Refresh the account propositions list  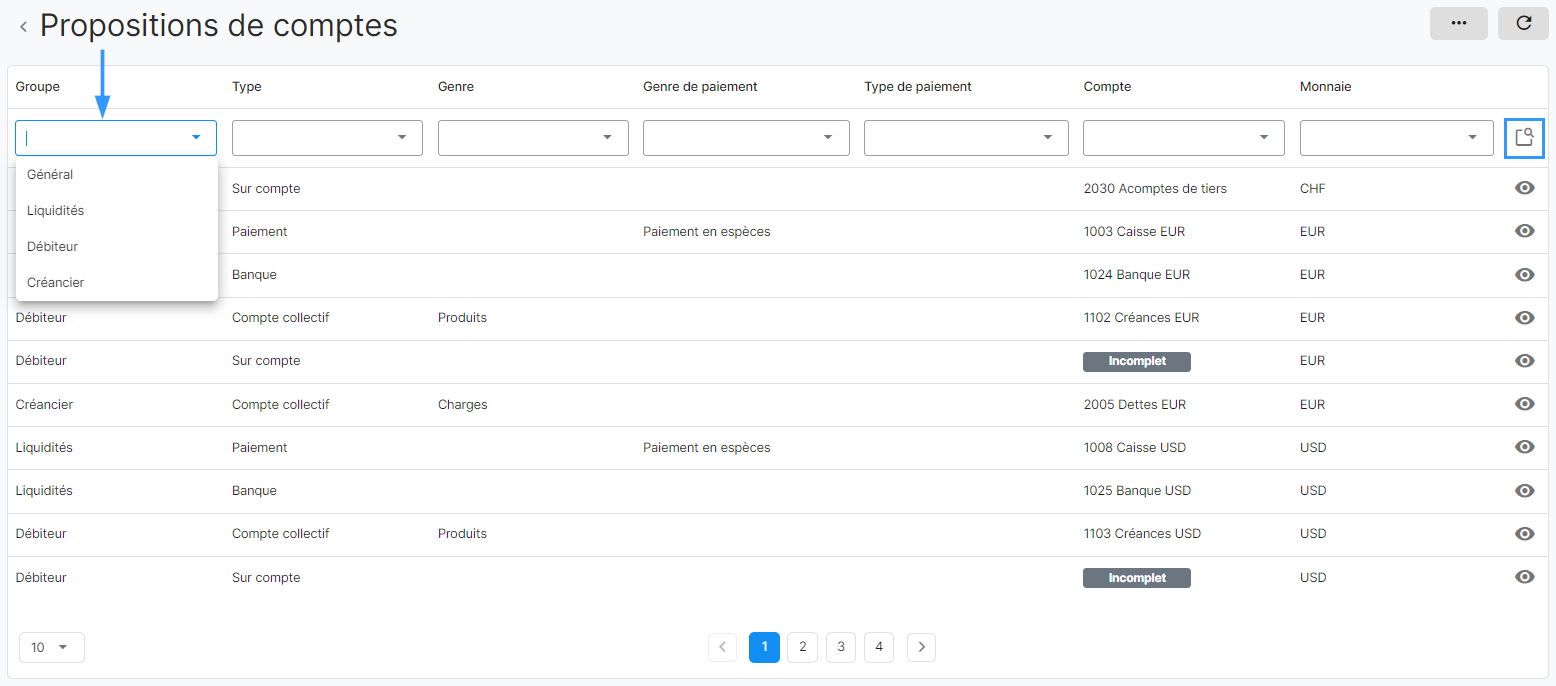coord(1523,23)
